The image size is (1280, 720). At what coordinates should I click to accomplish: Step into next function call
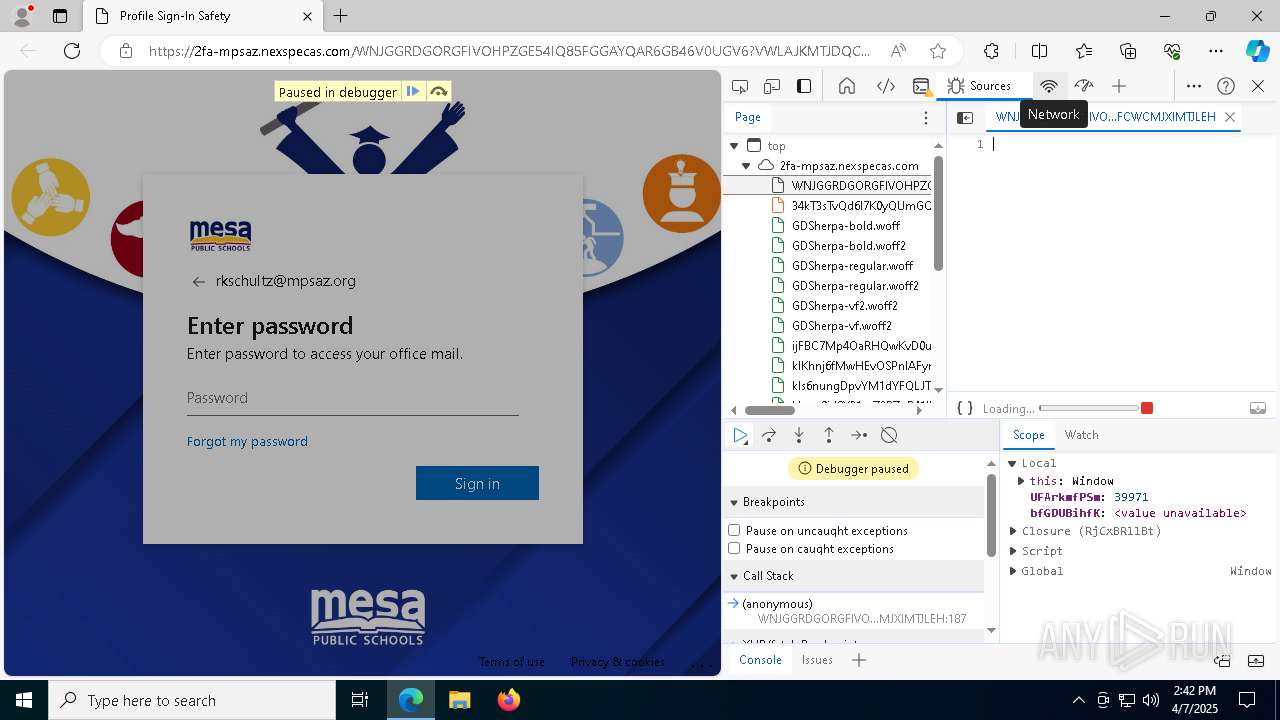pyautogui.click(x=799, y=435)
